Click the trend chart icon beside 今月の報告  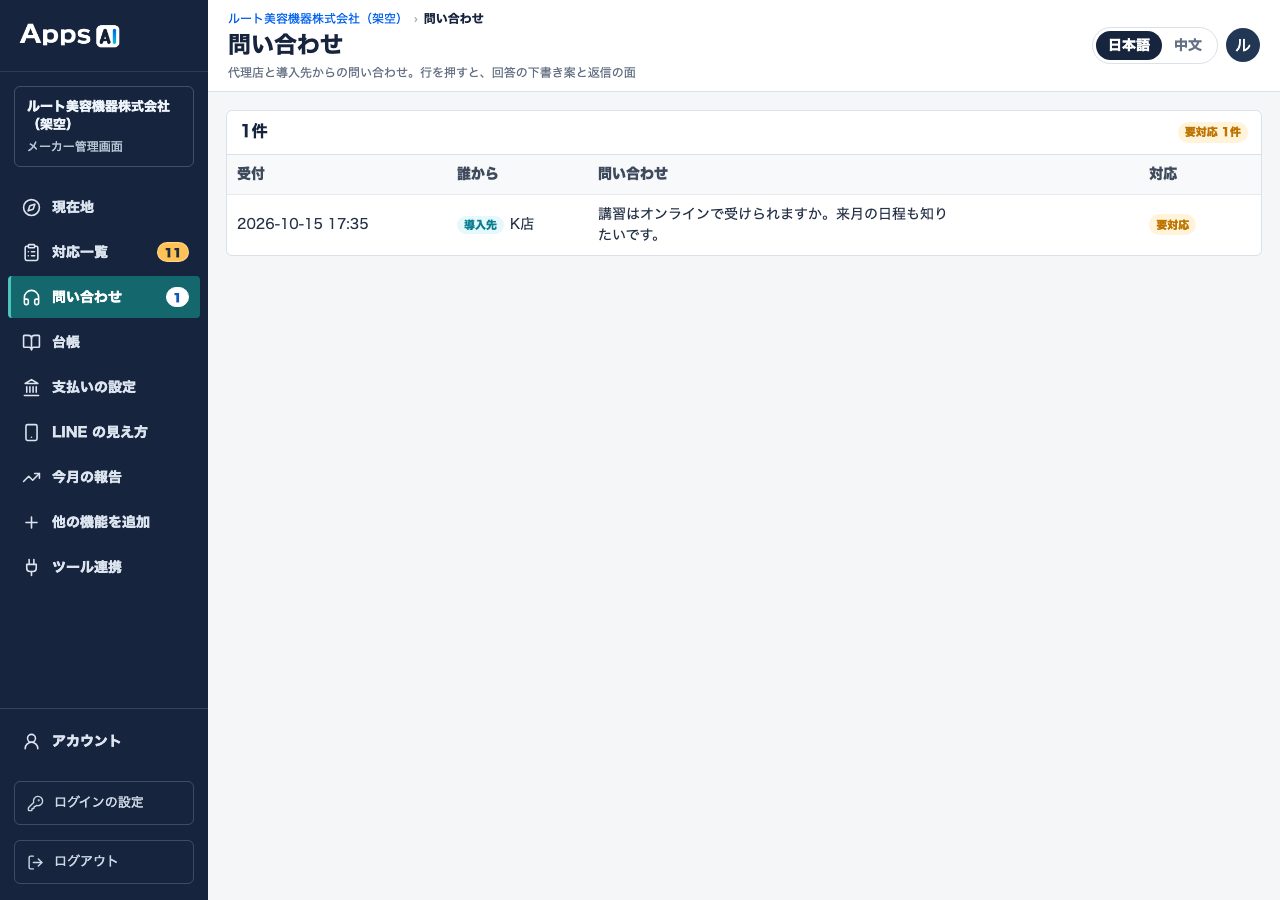coord(31,477)
